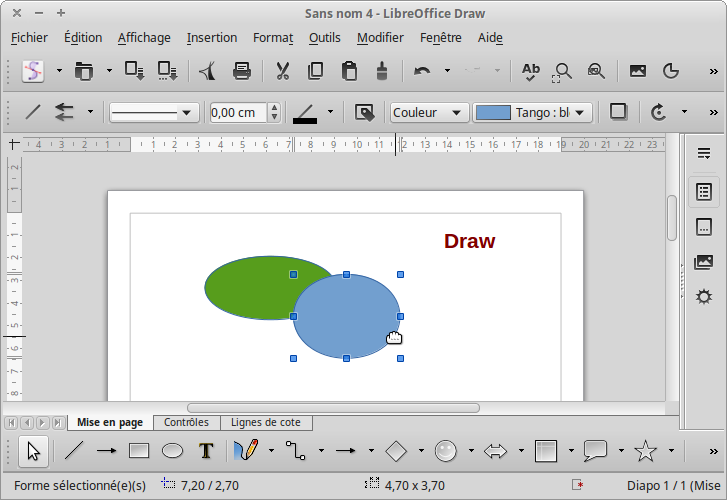The image size is (727, 500).
Task: Select the Ellipse drawing tool
Action: pos(172,451)
